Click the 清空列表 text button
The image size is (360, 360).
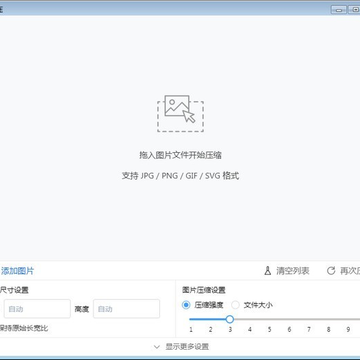coord(293,271)
